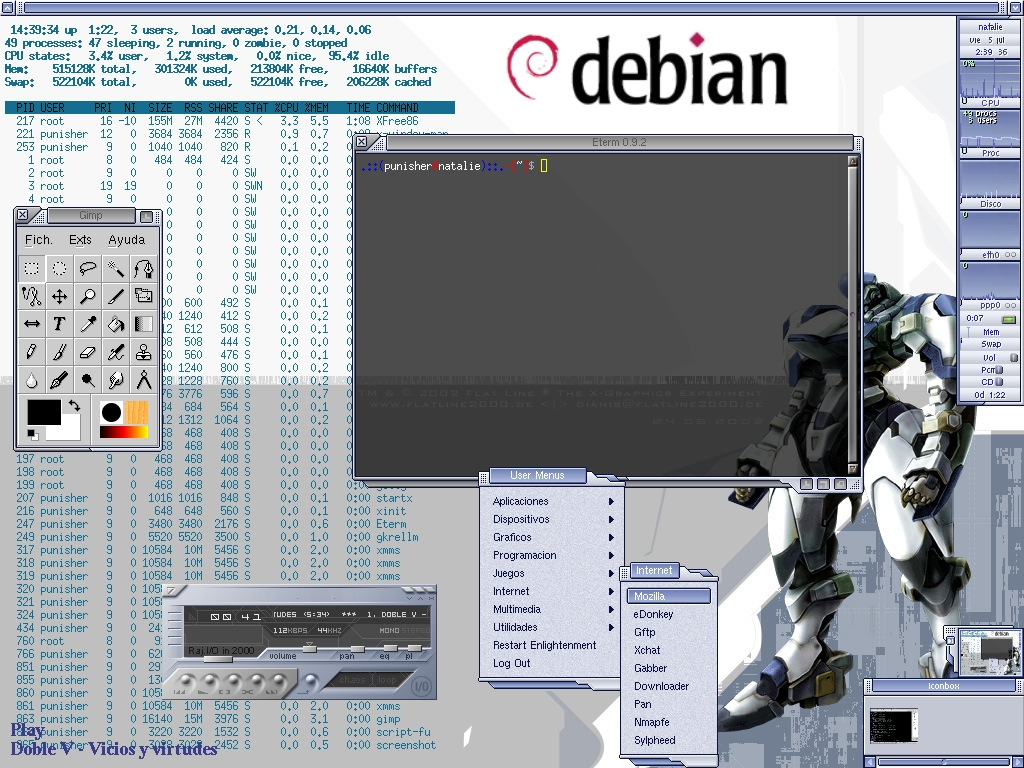Screen dimensions: 1024x768
Task: Expand the Dispositivos submenu
Action: coord(553,519)
